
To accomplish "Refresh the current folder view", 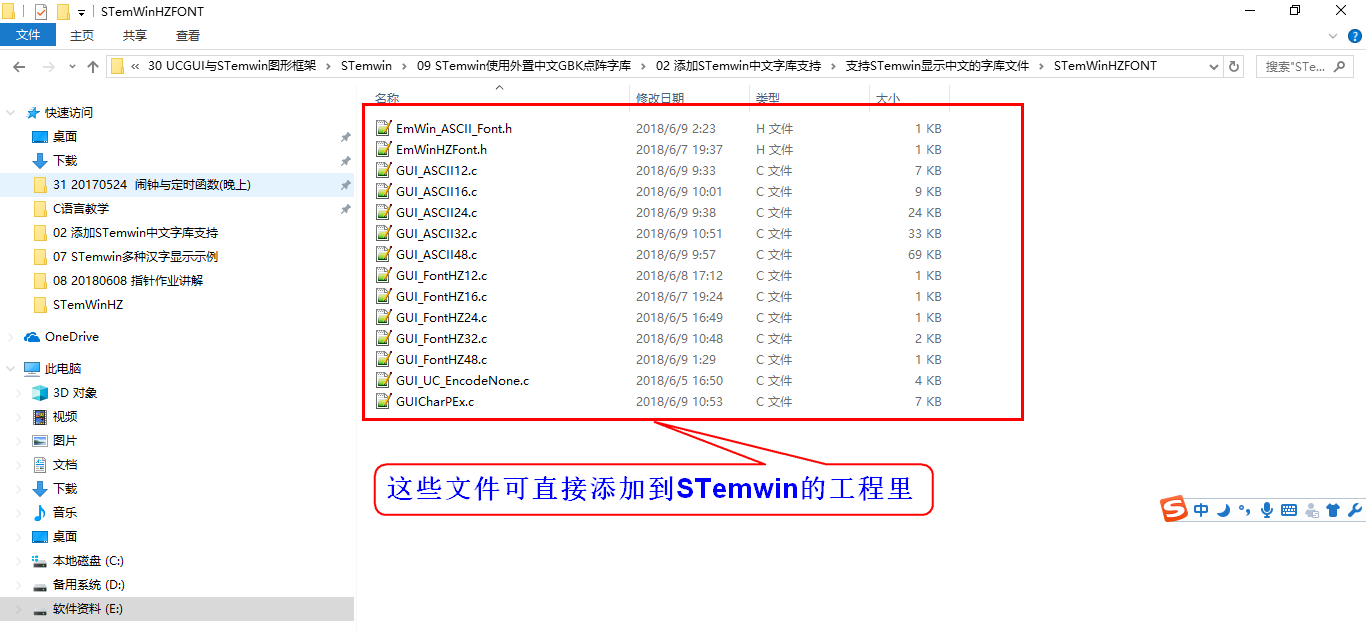I will coord(1234,66).
